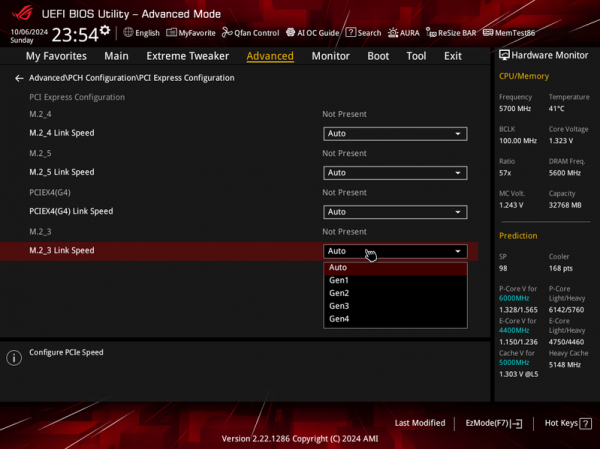This screenshot has width=600, height=449.
Task: Expand the M.2_4 Link Speed dropdown
Action: (x=395, y=134)
